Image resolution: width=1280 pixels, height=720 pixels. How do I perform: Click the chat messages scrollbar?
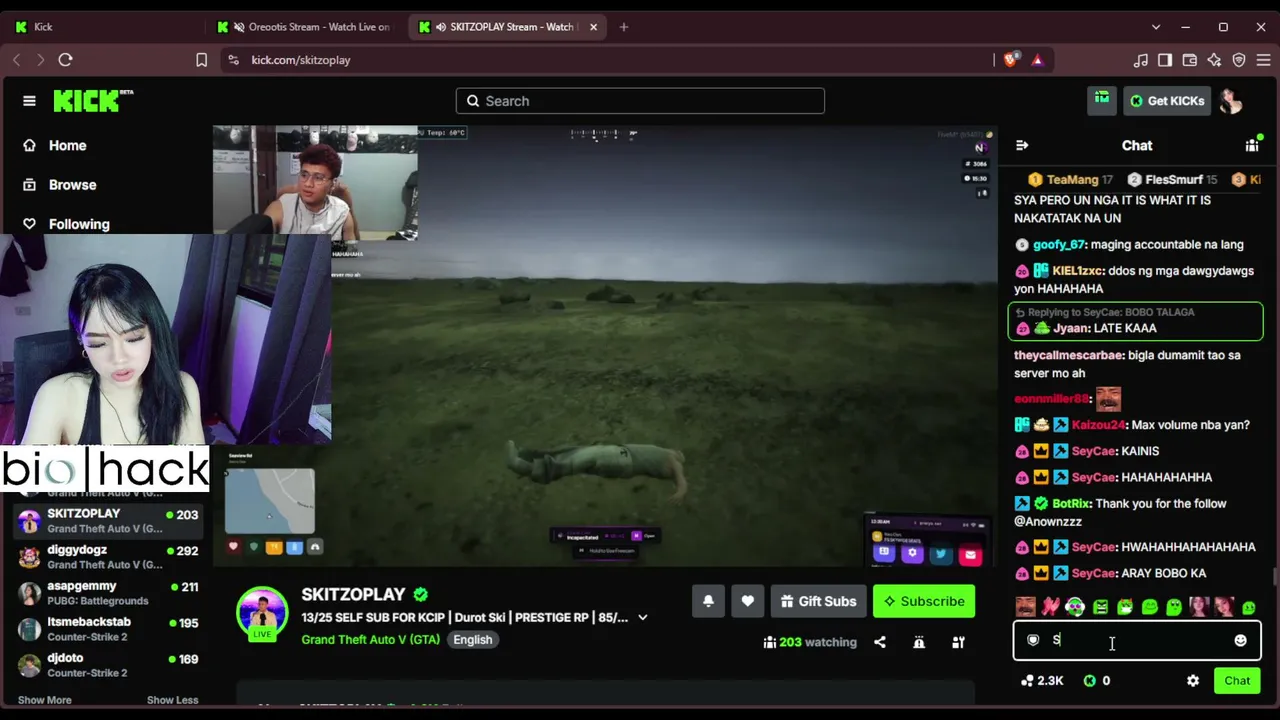point(1275,577)
